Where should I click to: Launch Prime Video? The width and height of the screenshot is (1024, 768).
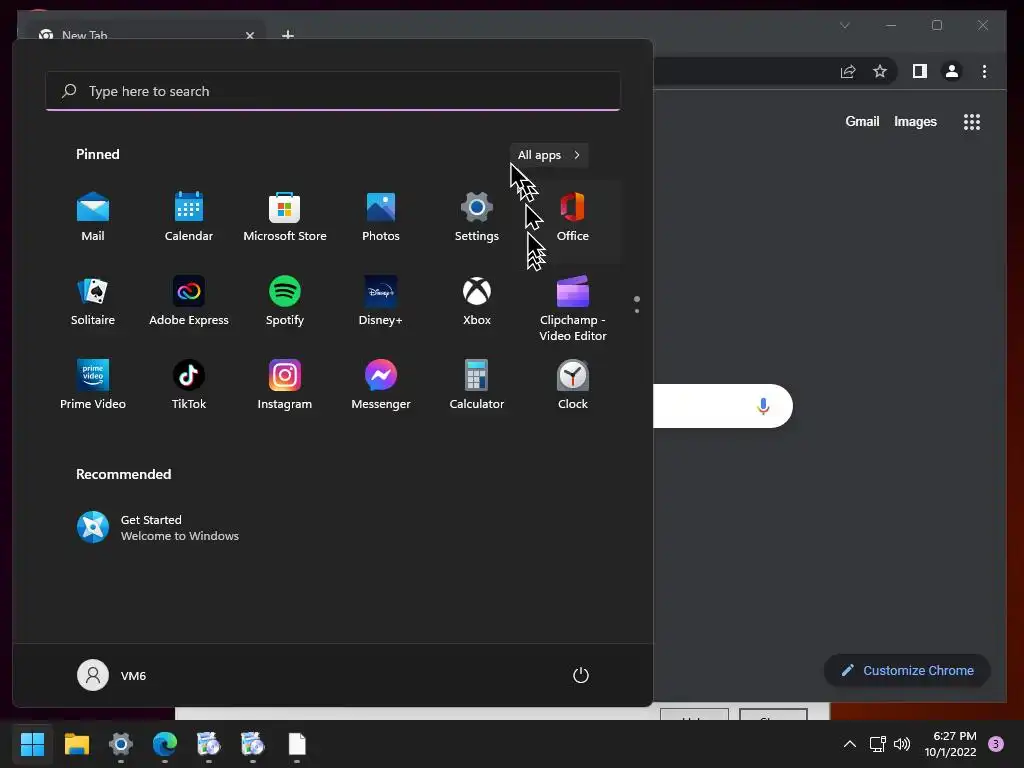click(x=93, y=385)
